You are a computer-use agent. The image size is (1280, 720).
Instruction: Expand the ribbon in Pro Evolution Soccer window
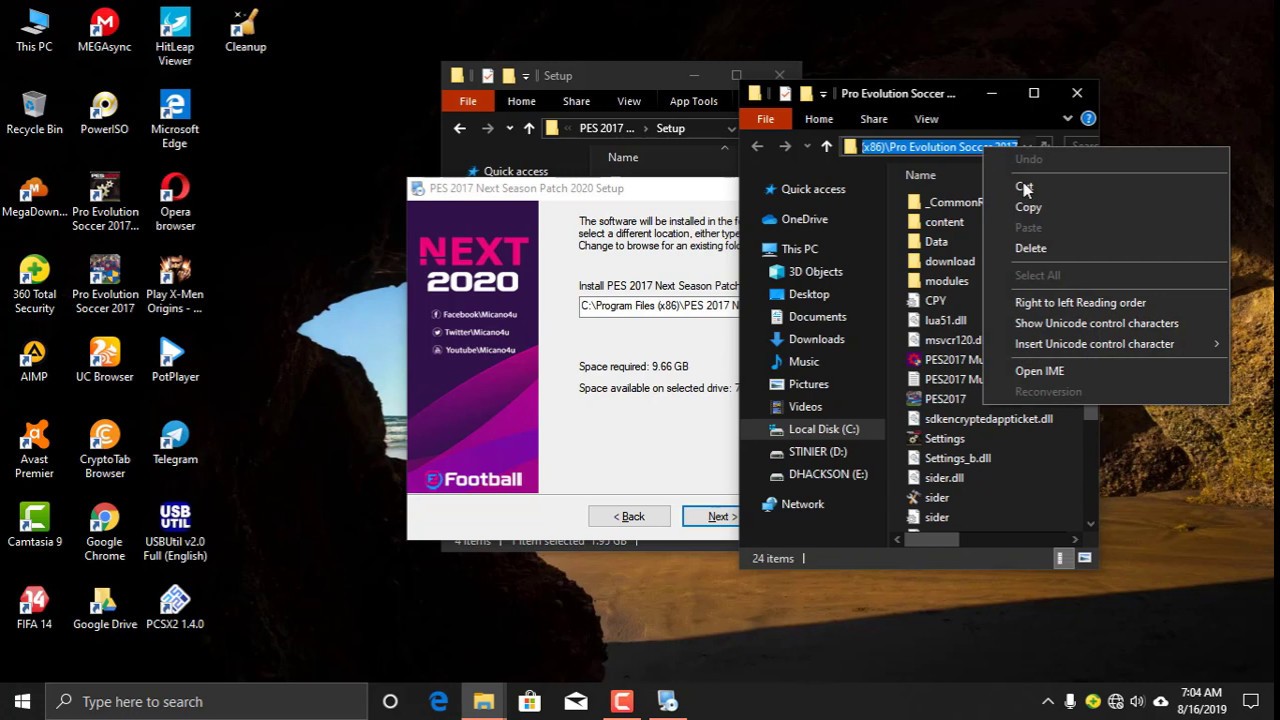click(1067, 119)
